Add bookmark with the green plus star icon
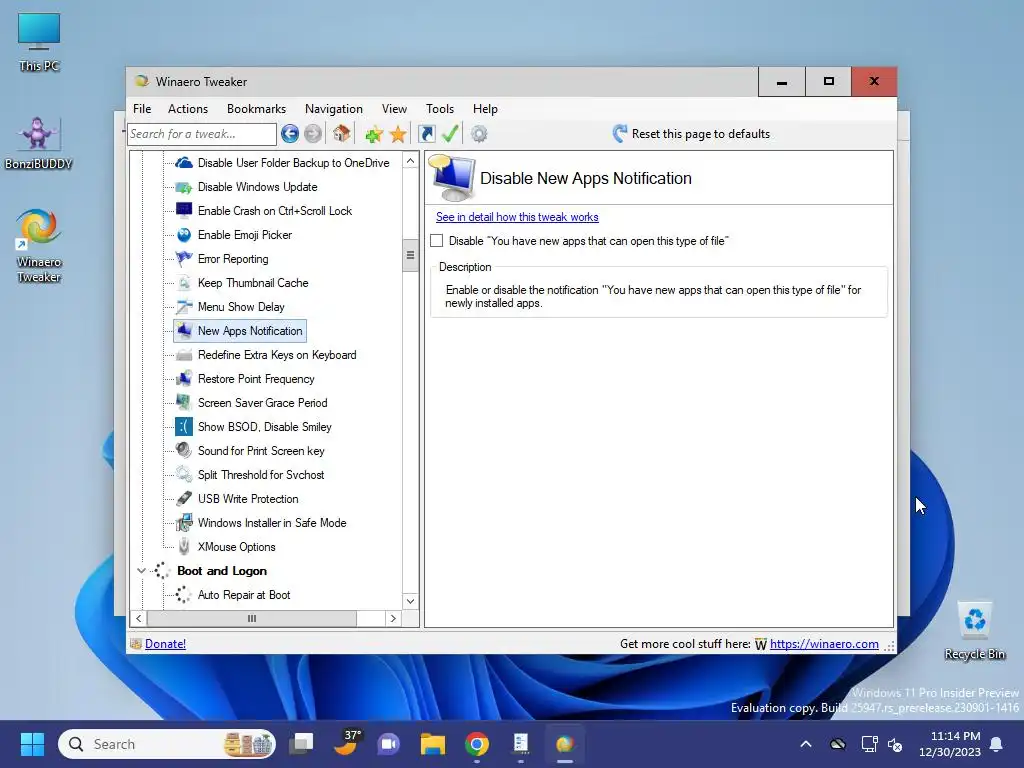 click(x=374, y=135)
